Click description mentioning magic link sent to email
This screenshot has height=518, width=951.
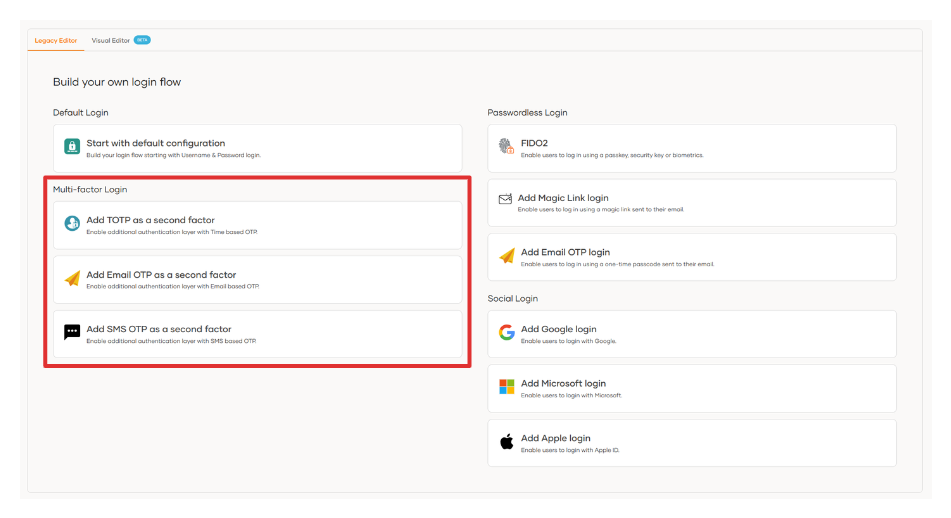(600, 210)
